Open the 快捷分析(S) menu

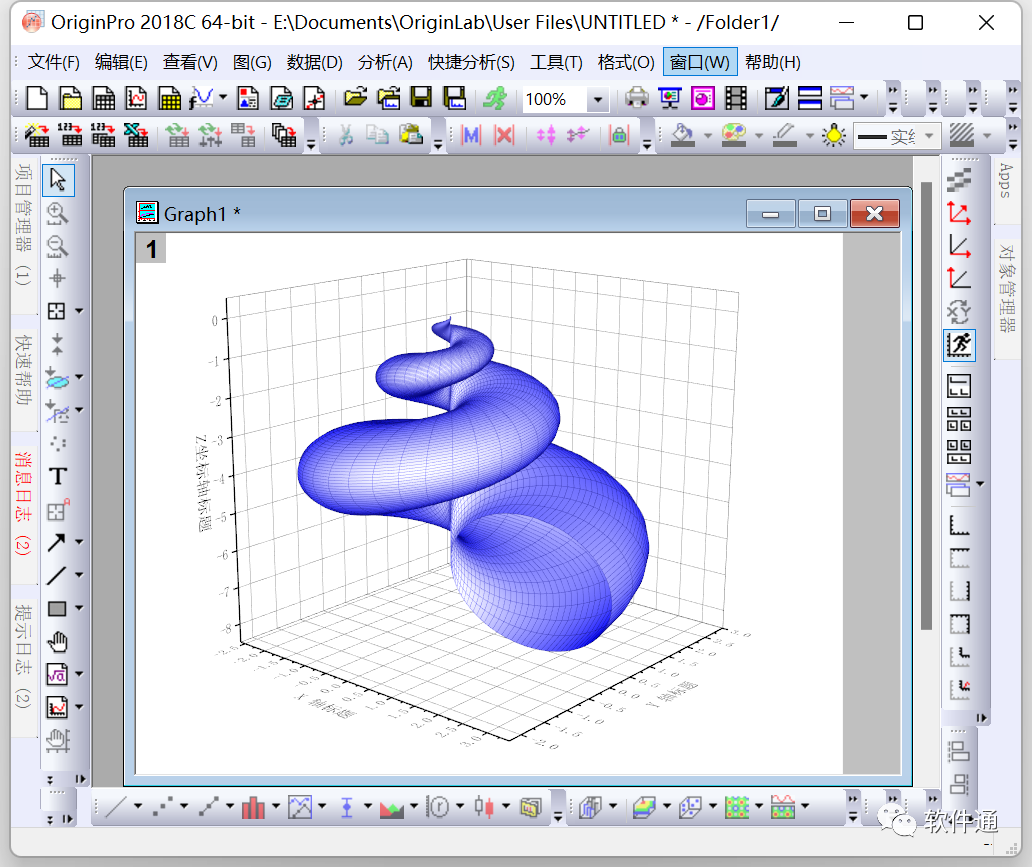tap(471, 63)
